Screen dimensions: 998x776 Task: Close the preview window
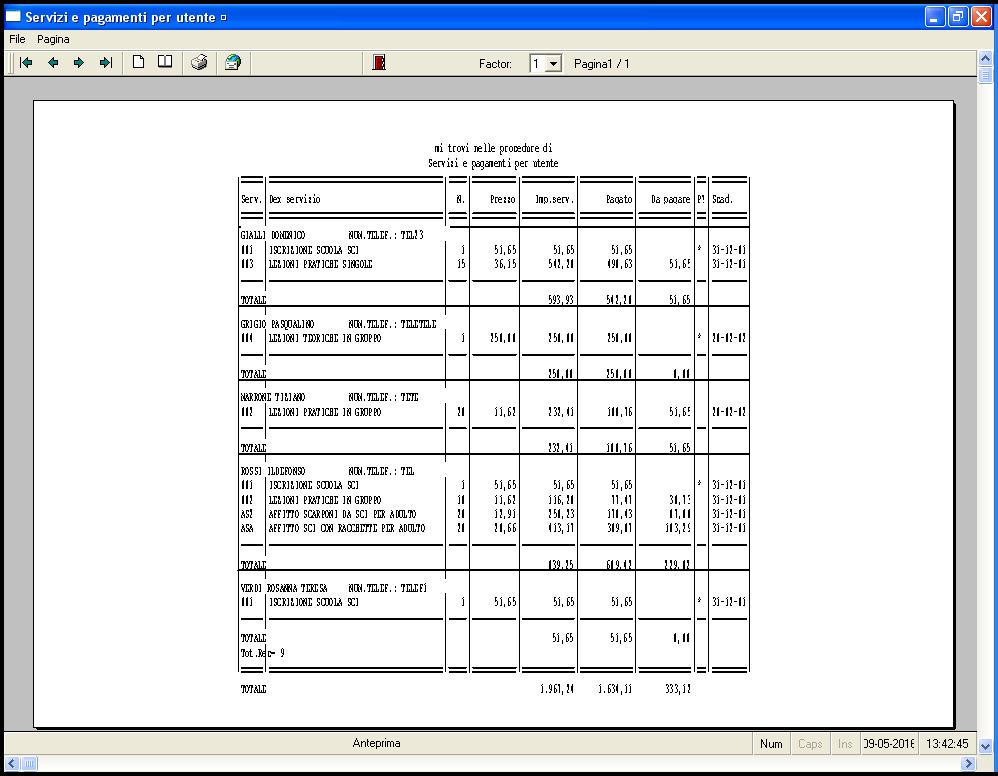click(981, 17)
